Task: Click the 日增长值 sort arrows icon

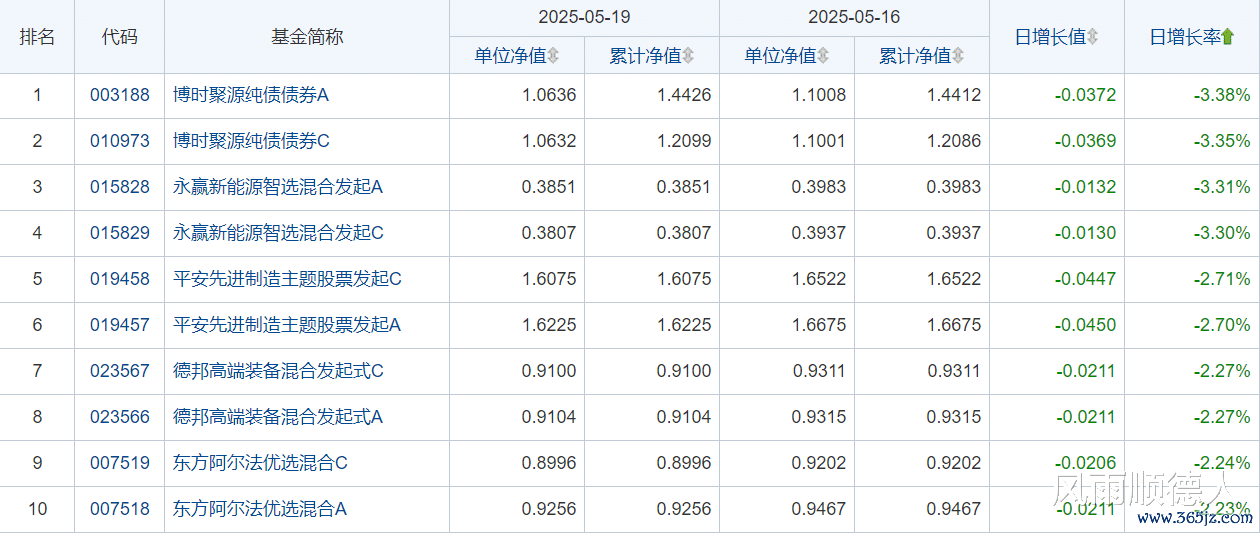Action: tap(1092, 37)
